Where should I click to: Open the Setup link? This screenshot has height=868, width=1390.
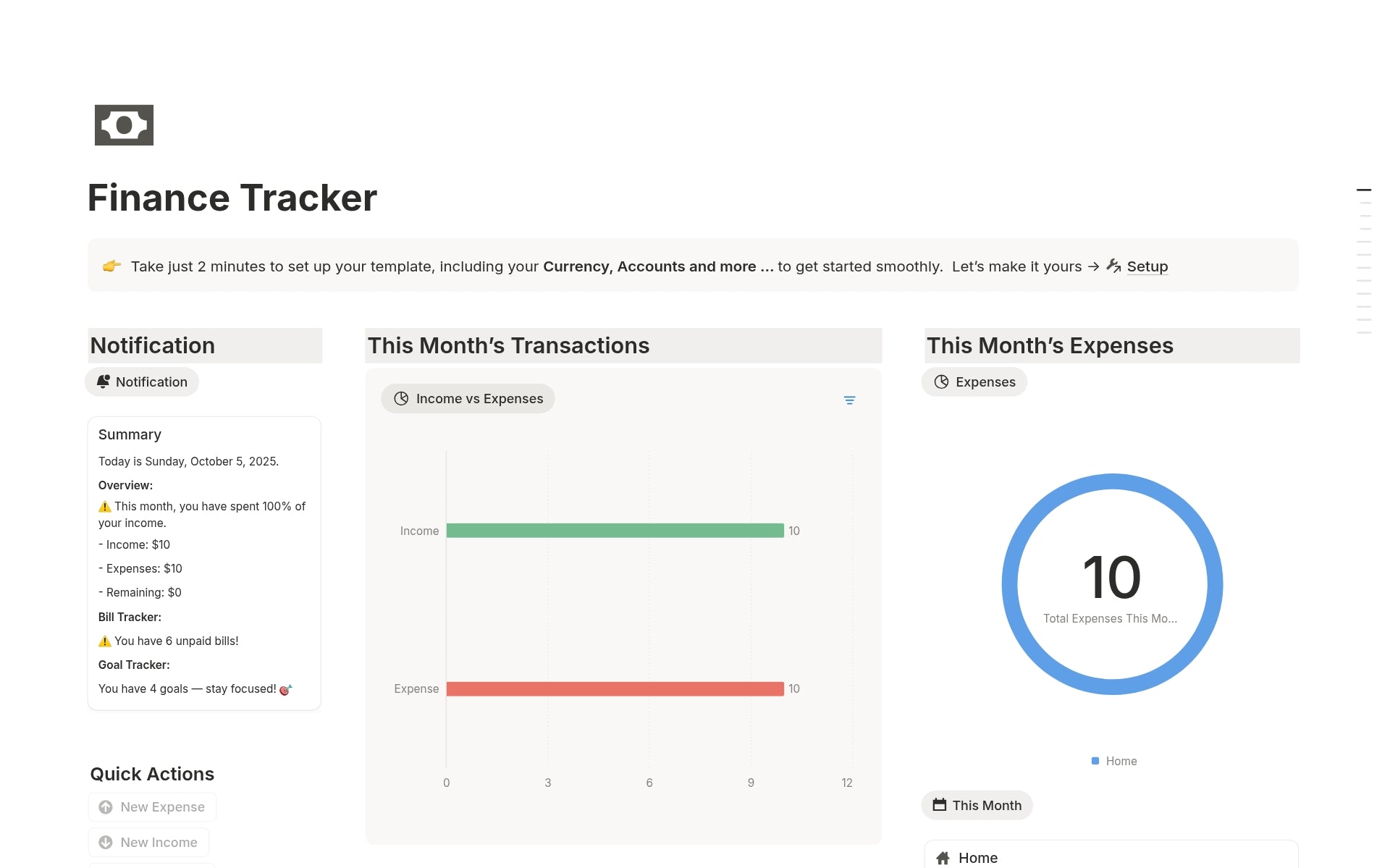pyautogui.click(x=1147, y=266)
